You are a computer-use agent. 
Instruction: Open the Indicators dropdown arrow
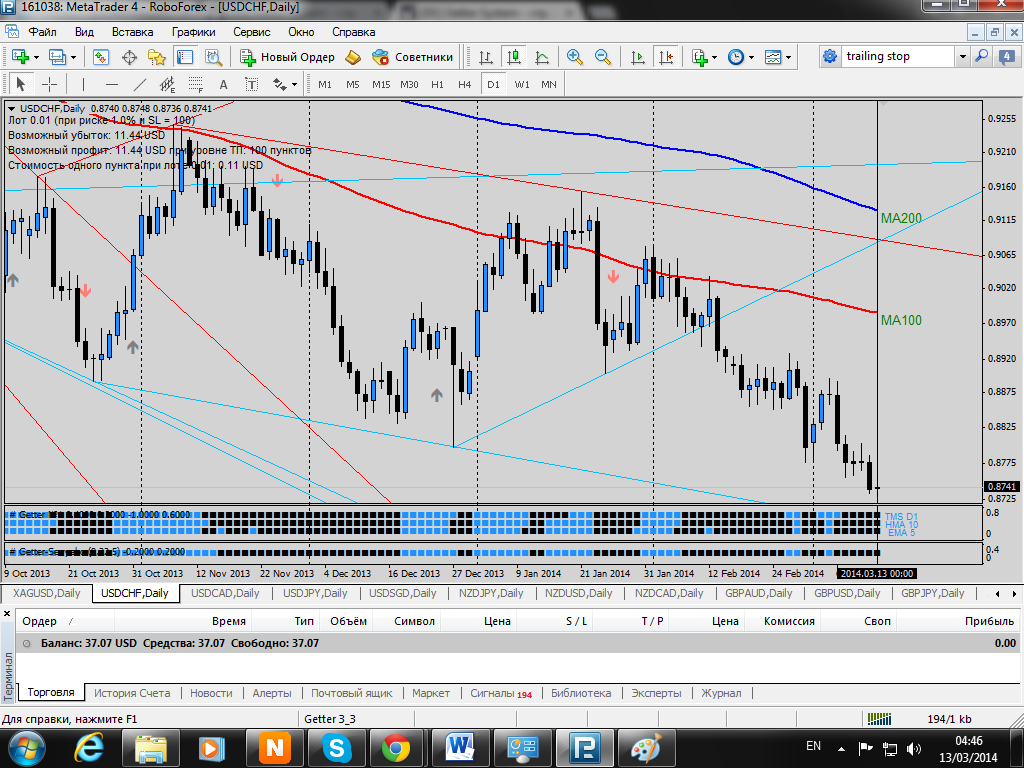pos(714,57)
